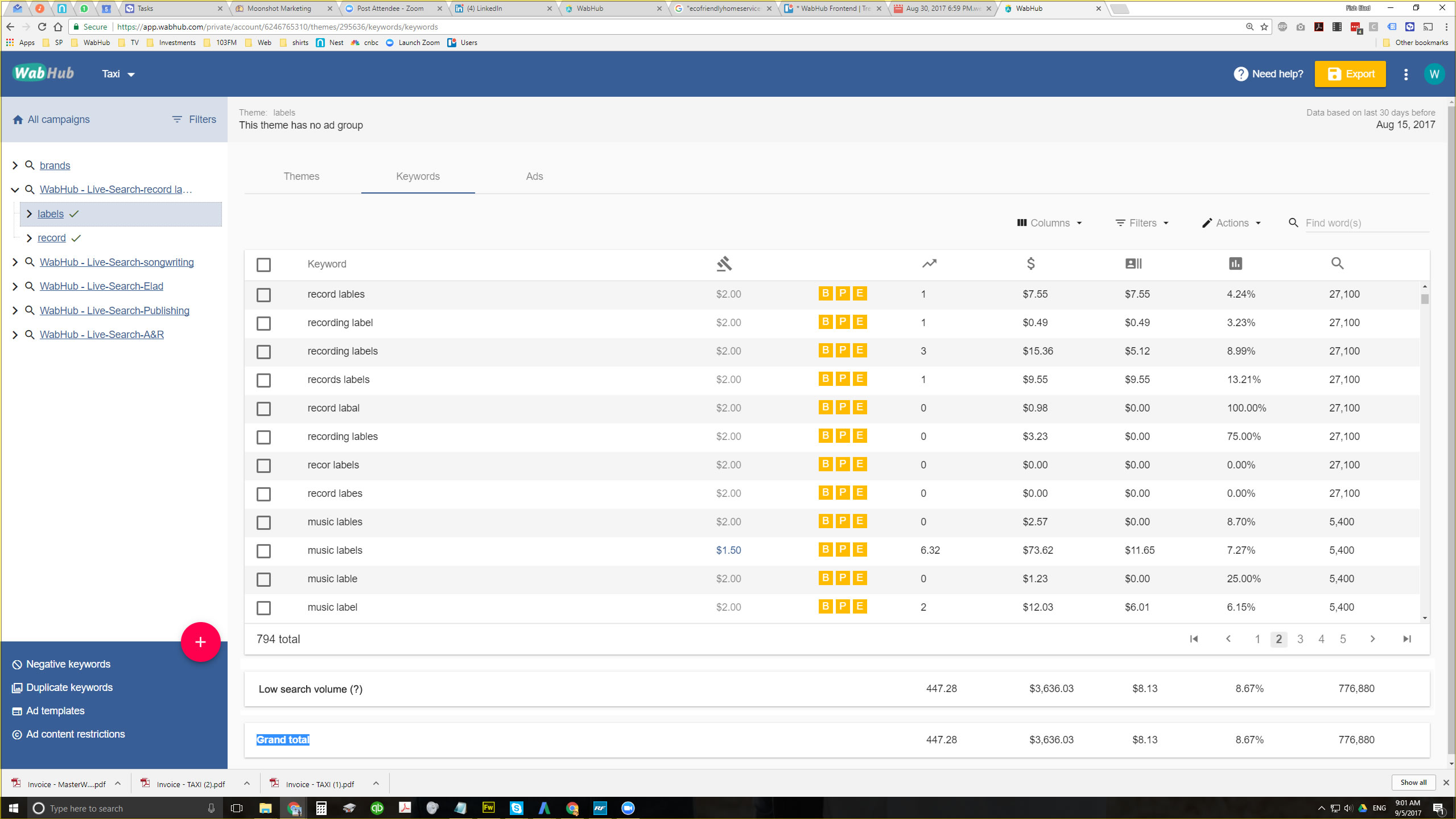Expand the WabHub - Live-Search-songwriting campaign
Screen dimensions: 1456x819
(x=15, y=262)
